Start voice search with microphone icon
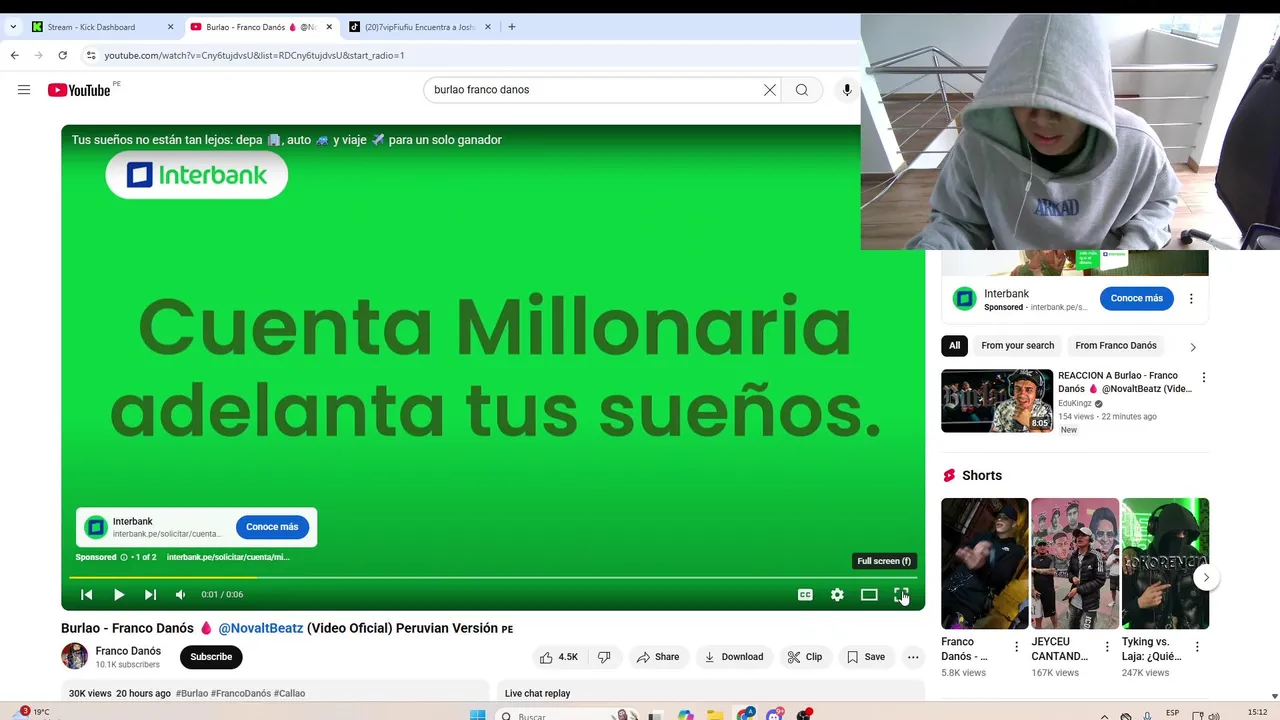This screenshot has height=720, width=1280. pyautogui.click(x=847, y=90)
